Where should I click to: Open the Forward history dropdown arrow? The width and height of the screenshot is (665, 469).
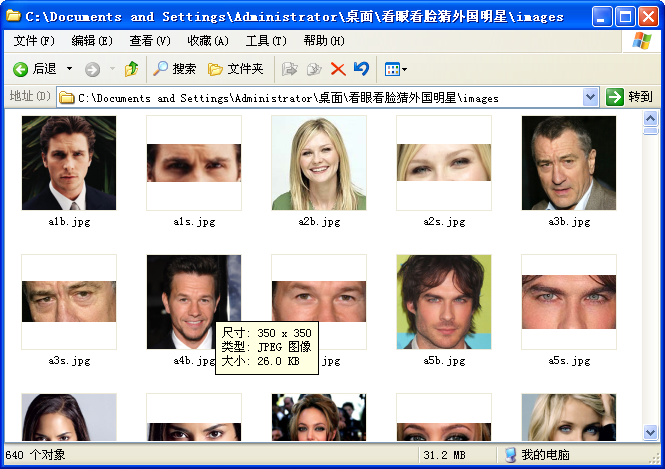[x=112, y=69]
